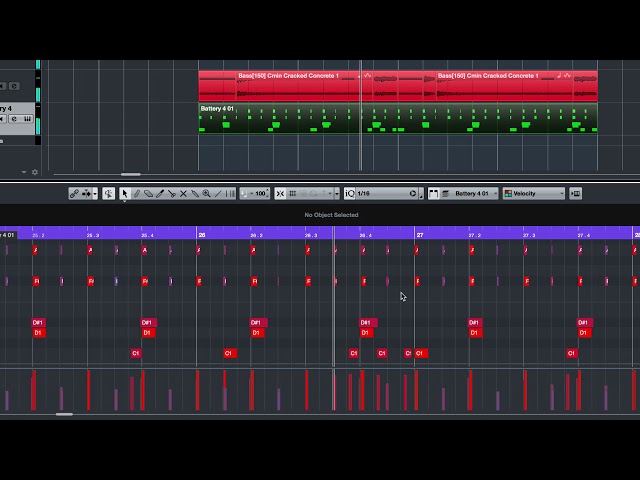Select the Glue tool
Viewport: 640px width, 480px height.
point(195,193)
